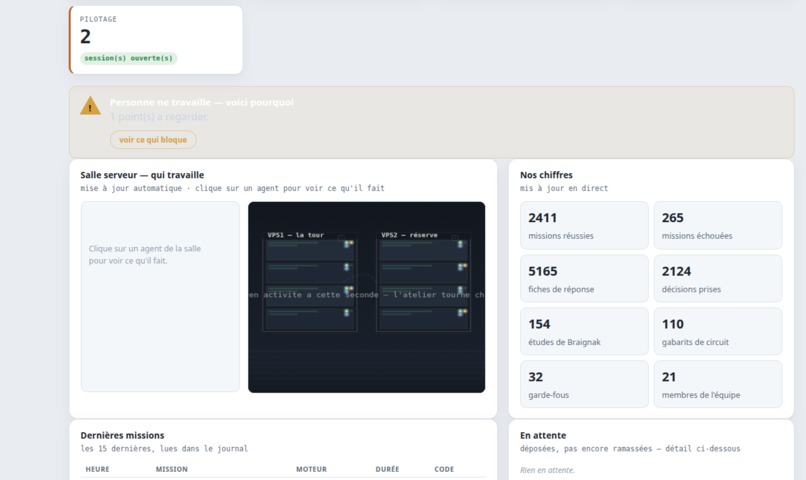Open the '110 gabarits de circuit' card
806x480 pixels.
pyautogui.click(x=718, y=331)
